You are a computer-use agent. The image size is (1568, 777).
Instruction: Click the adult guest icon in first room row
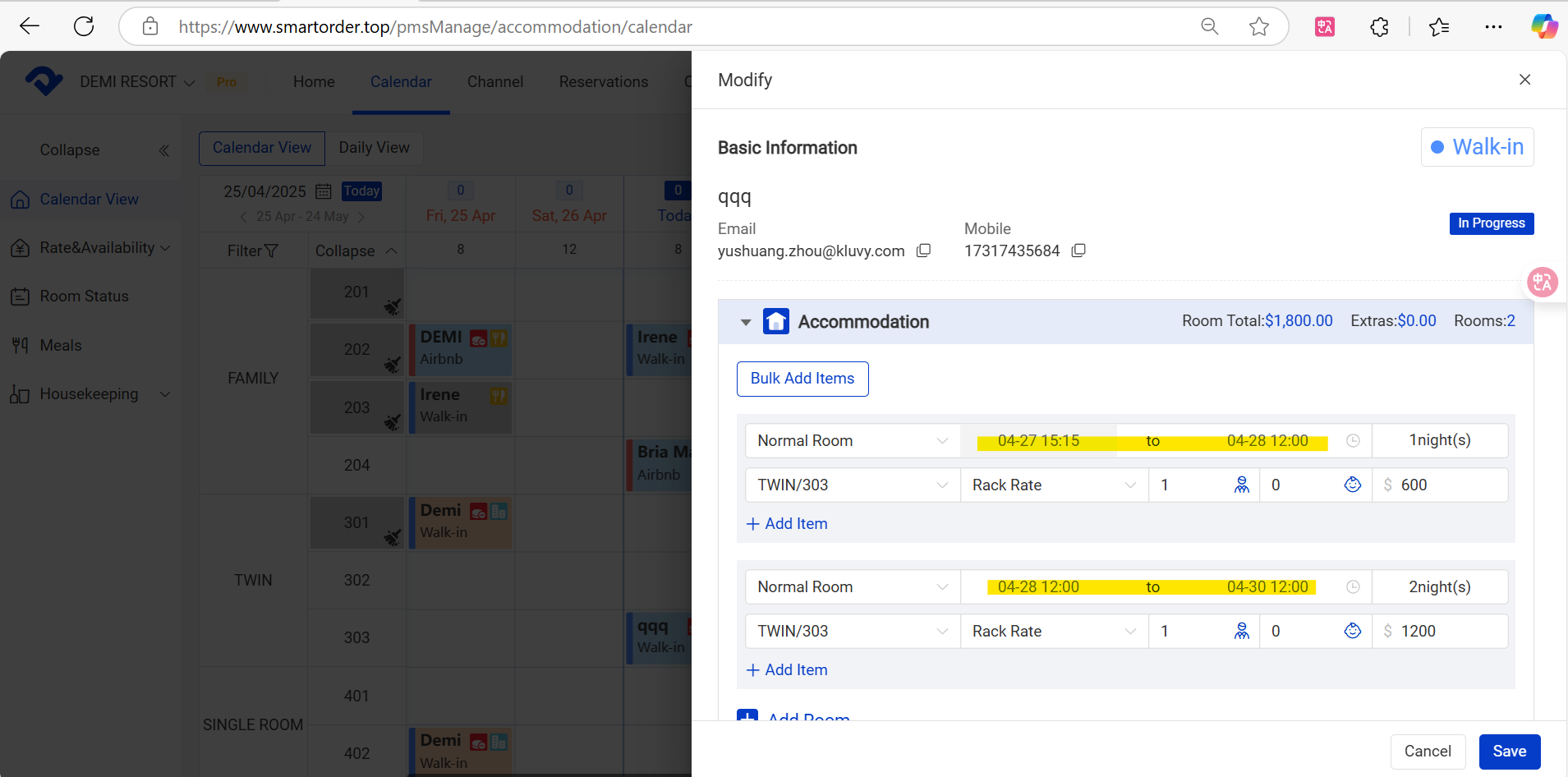click(1241, 485)
